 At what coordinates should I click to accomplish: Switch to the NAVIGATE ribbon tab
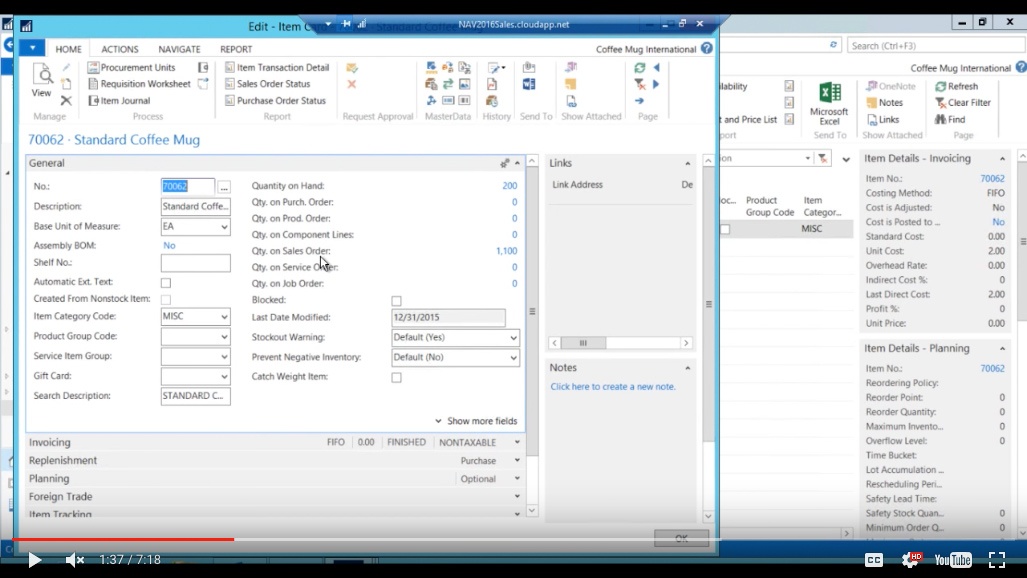tap(179, 49)
